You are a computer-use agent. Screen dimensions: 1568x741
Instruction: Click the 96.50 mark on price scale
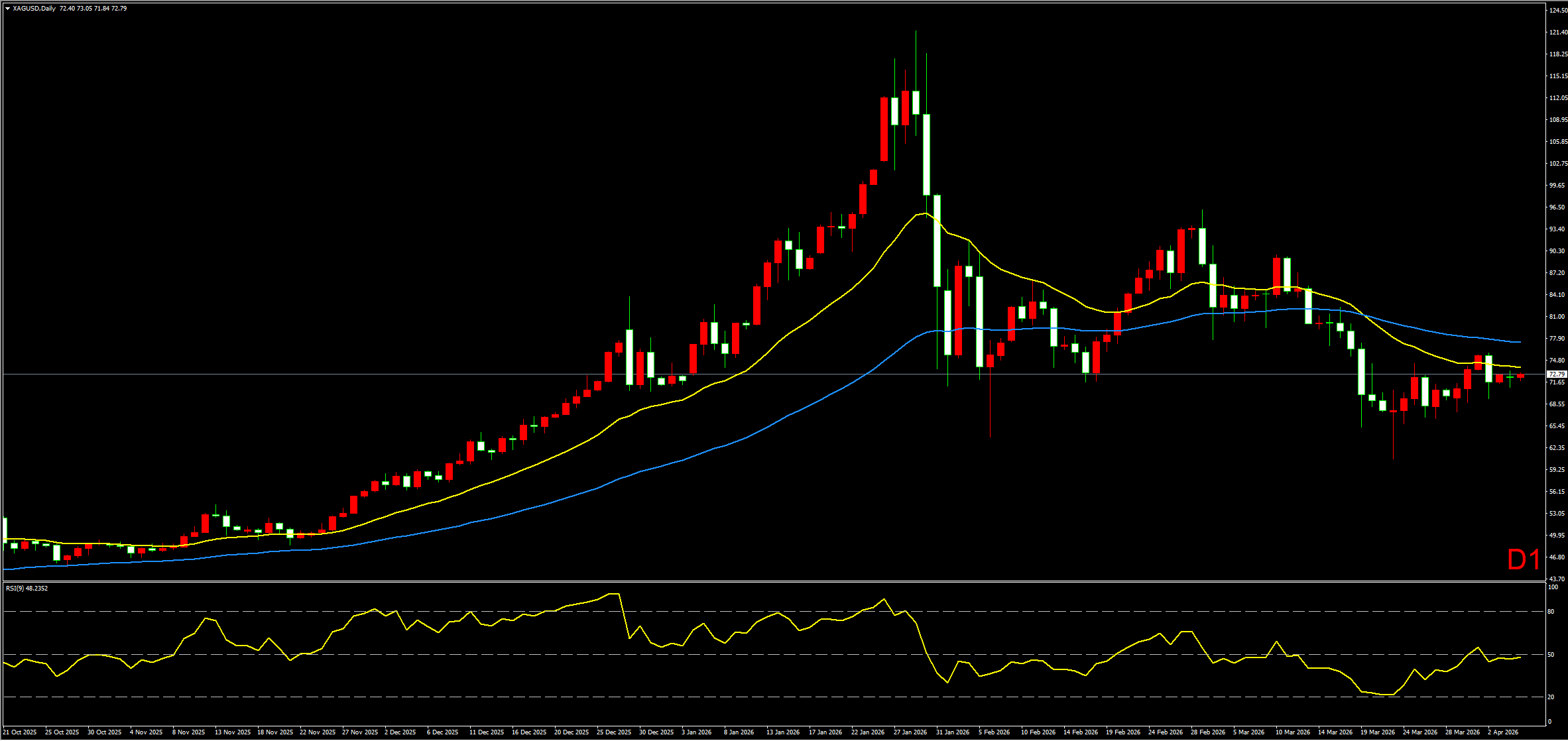1556,207
